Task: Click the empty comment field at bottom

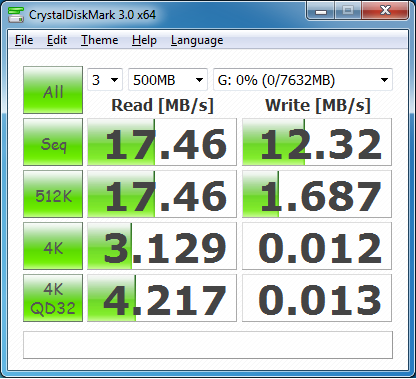Action: (x=208, y=345)
